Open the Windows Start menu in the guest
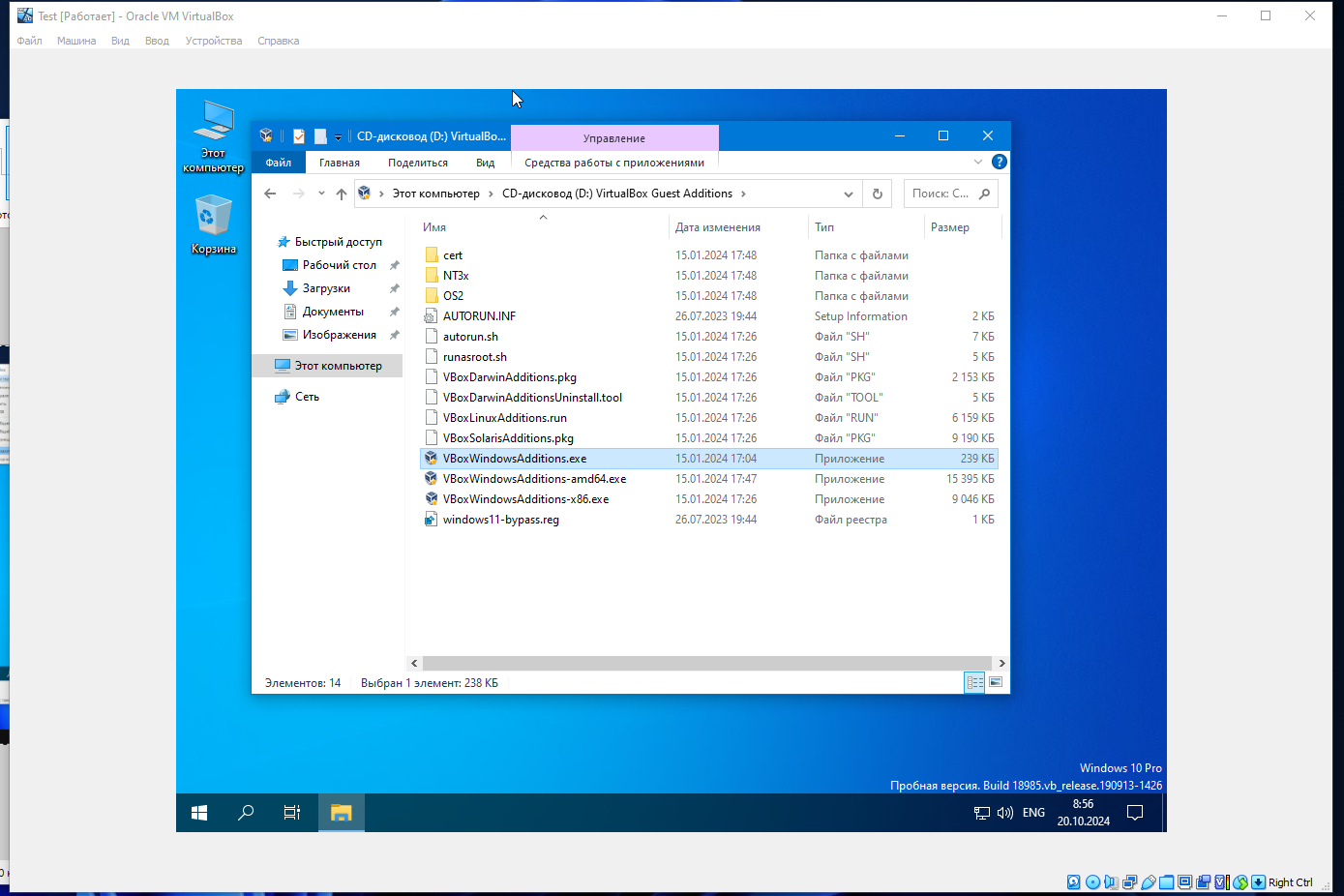1344x896 pixels. pyautogui.click(x=199, y=813)
